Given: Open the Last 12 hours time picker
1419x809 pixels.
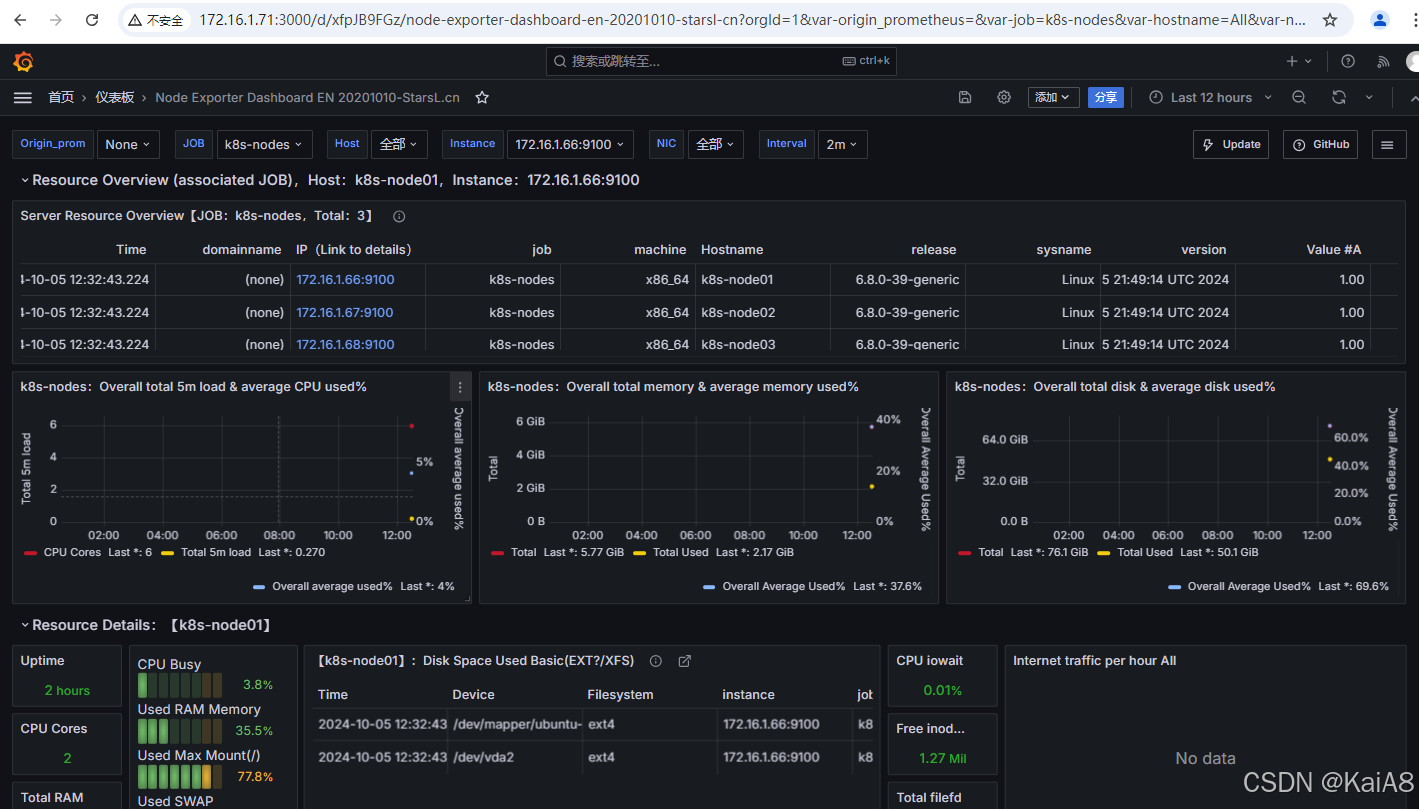Looking at the screenshot, I should click(x=1210, y=97).
